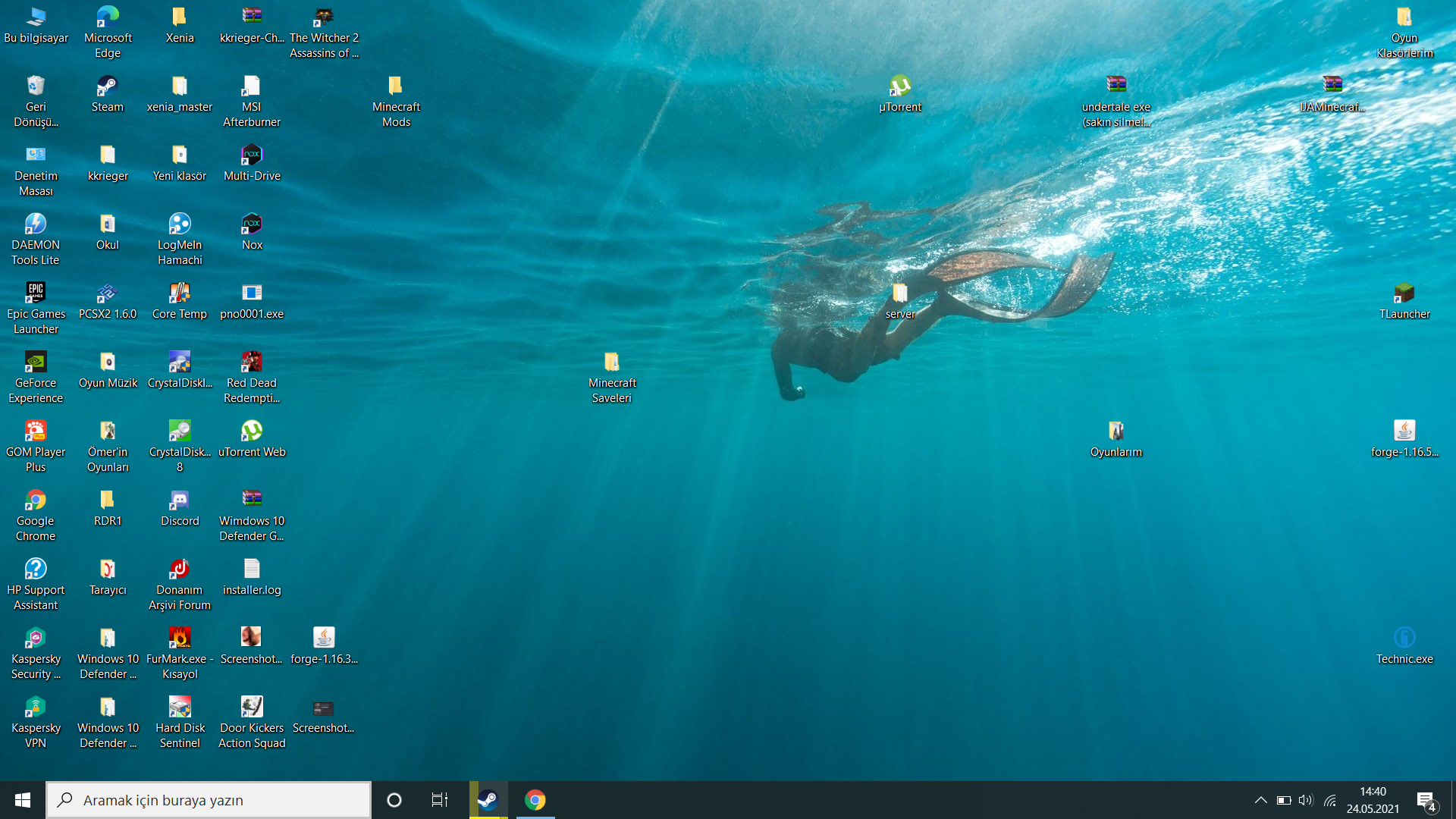Image resolution: width=1456 pixels, height=819 pixels.
Task: Open the clock showing 14:40
Action: [1373, 800]
